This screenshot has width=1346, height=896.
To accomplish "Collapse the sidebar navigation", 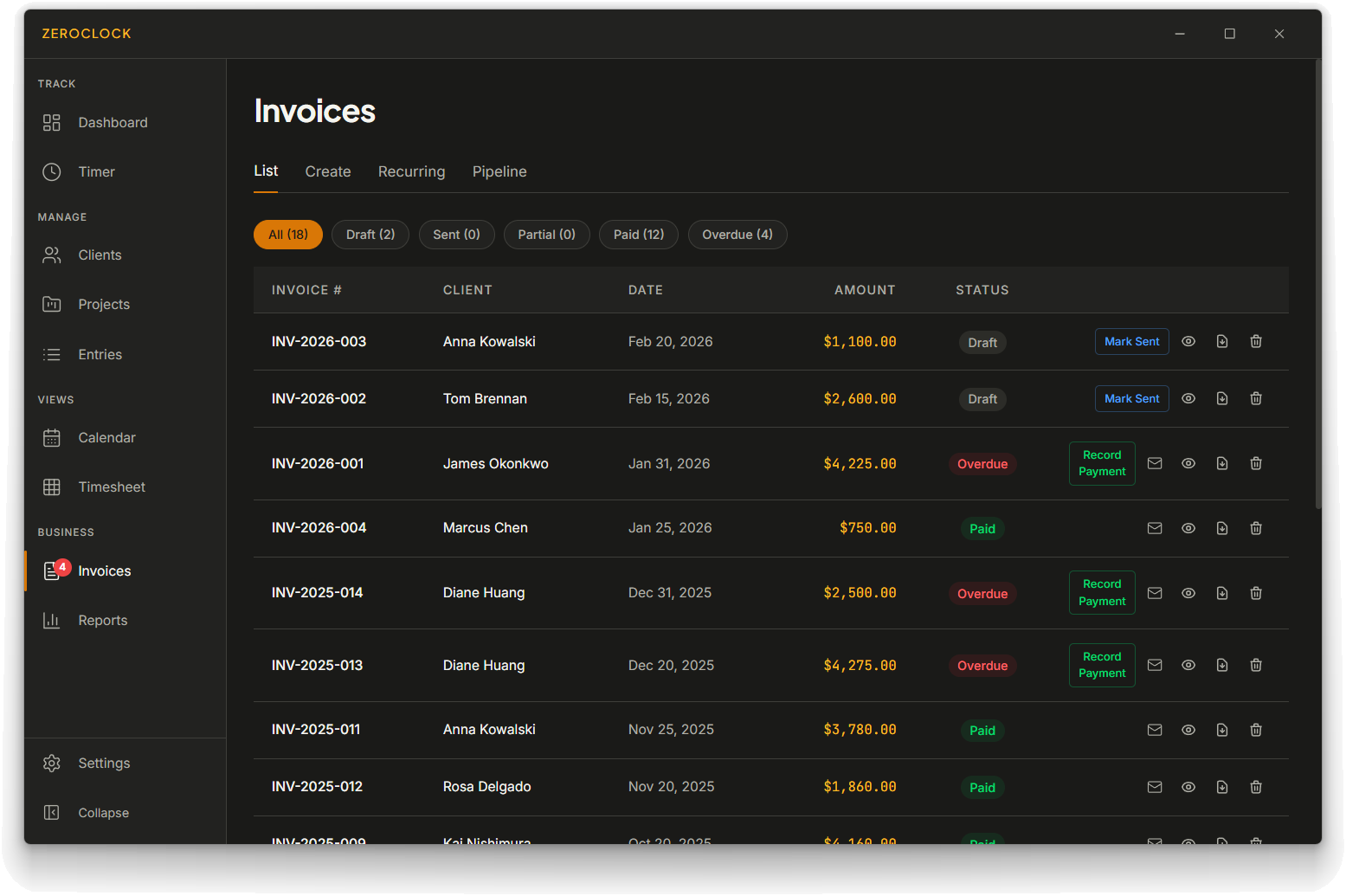I will 102,813.
